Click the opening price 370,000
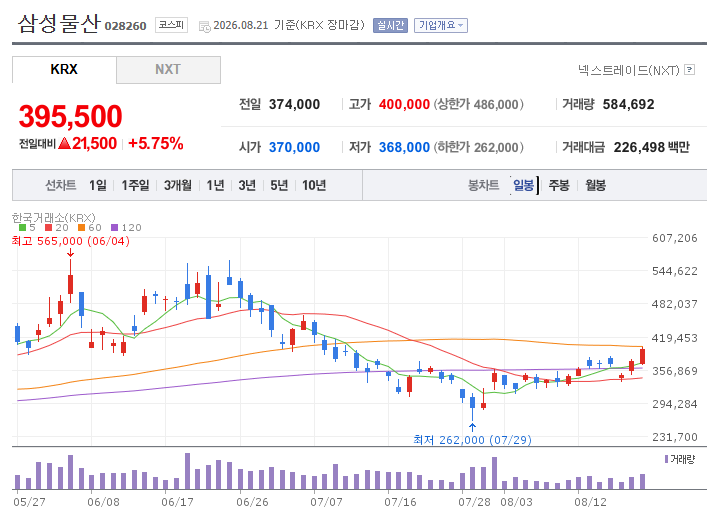This screenshot has height=518, width=707. pos(294,147)
